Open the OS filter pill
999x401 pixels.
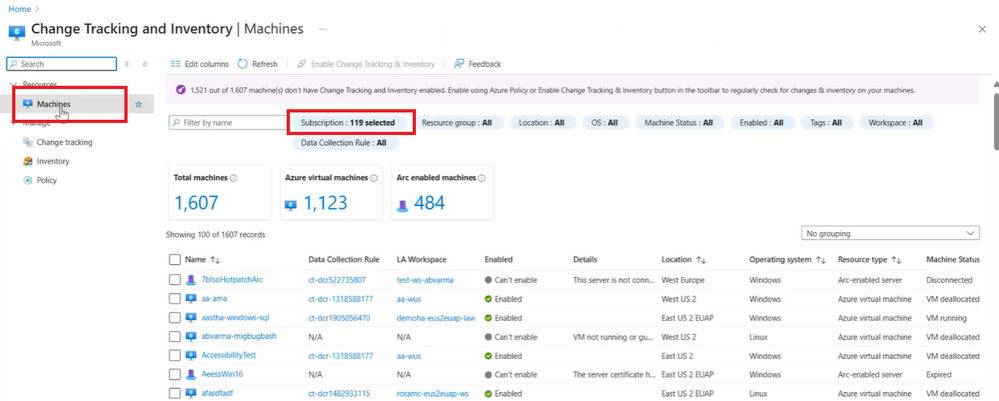[x=605, y=123]
